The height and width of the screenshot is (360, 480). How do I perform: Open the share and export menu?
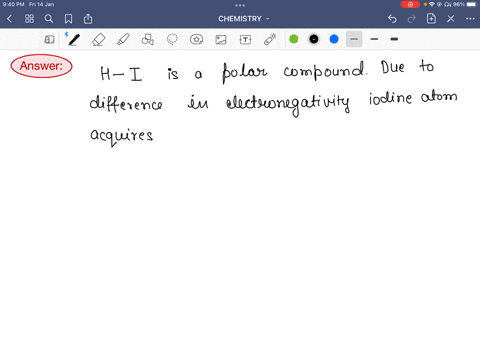(88, 19)
